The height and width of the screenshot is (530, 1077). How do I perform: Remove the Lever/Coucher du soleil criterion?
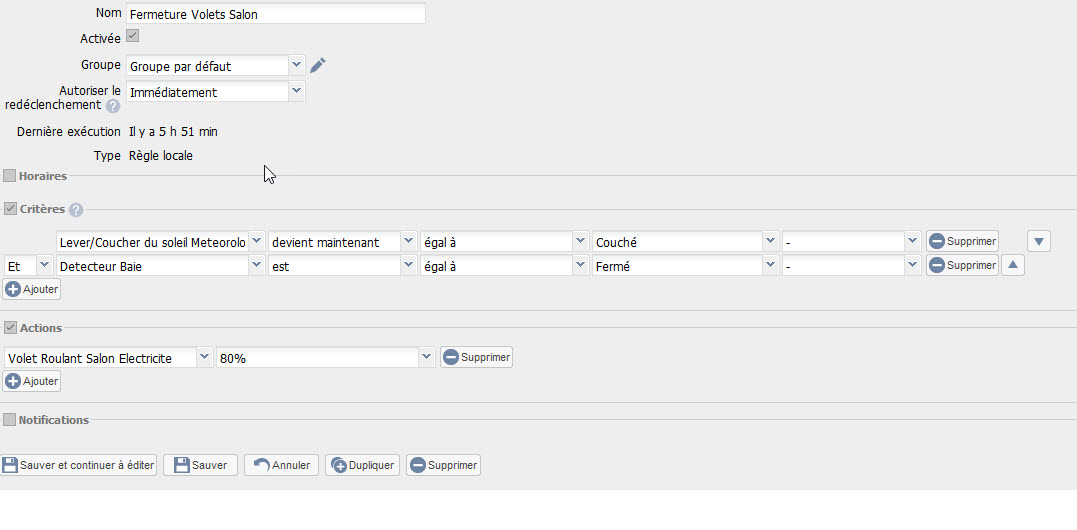[x=961, y=241]
